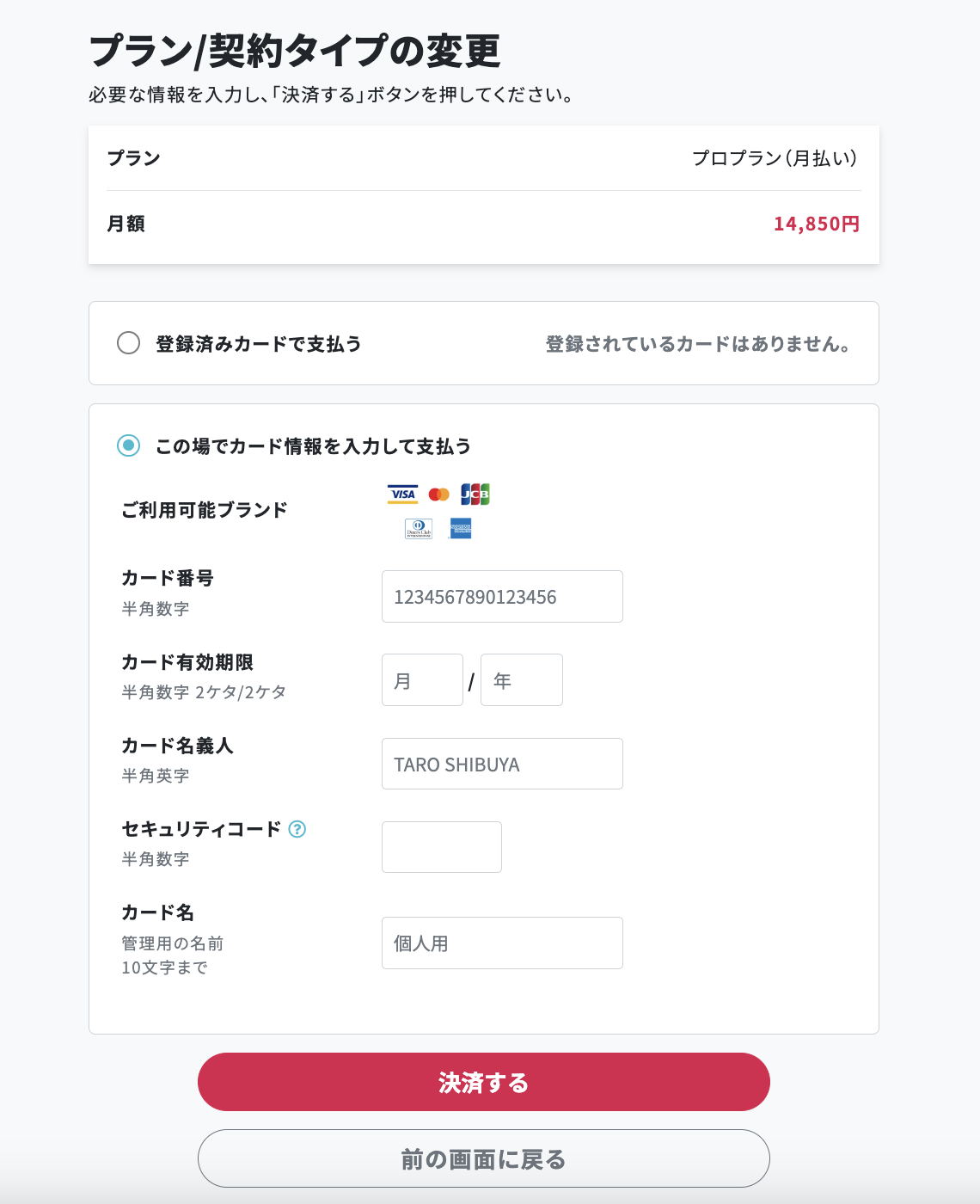Click the card number input field
Screen dimensions: 980x1204
pyautogui.click(x=502, y=596)
